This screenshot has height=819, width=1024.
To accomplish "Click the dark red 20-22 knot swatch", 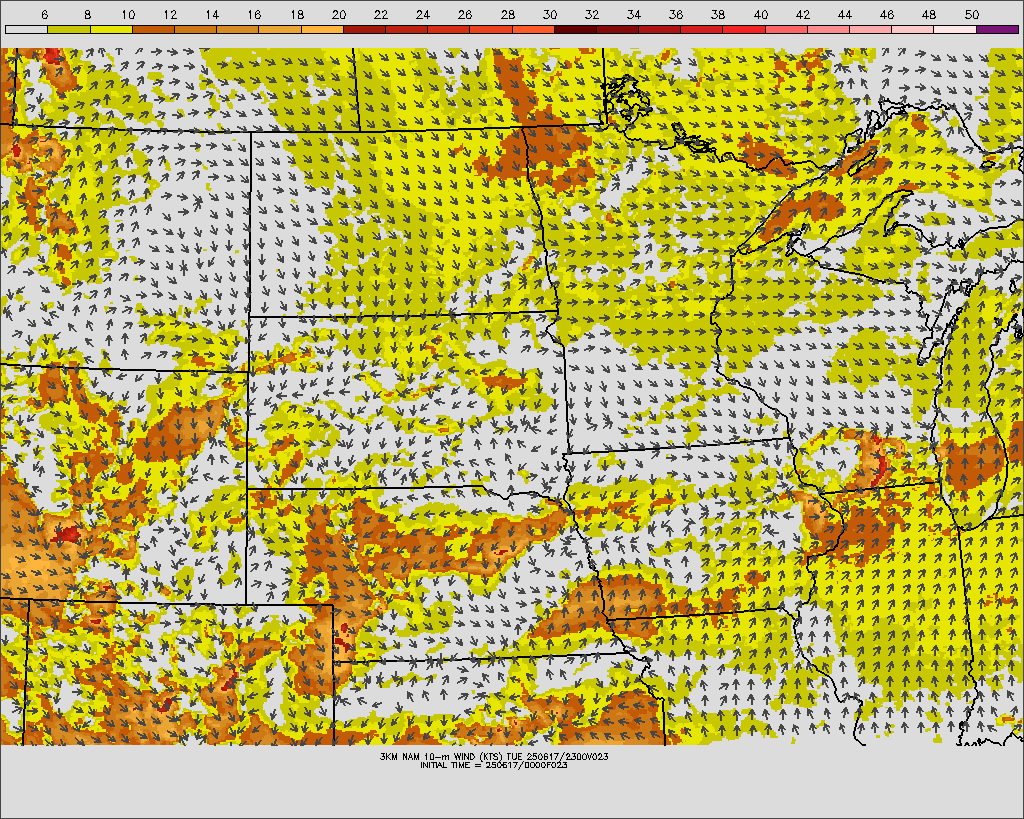I will pos(364,29).
